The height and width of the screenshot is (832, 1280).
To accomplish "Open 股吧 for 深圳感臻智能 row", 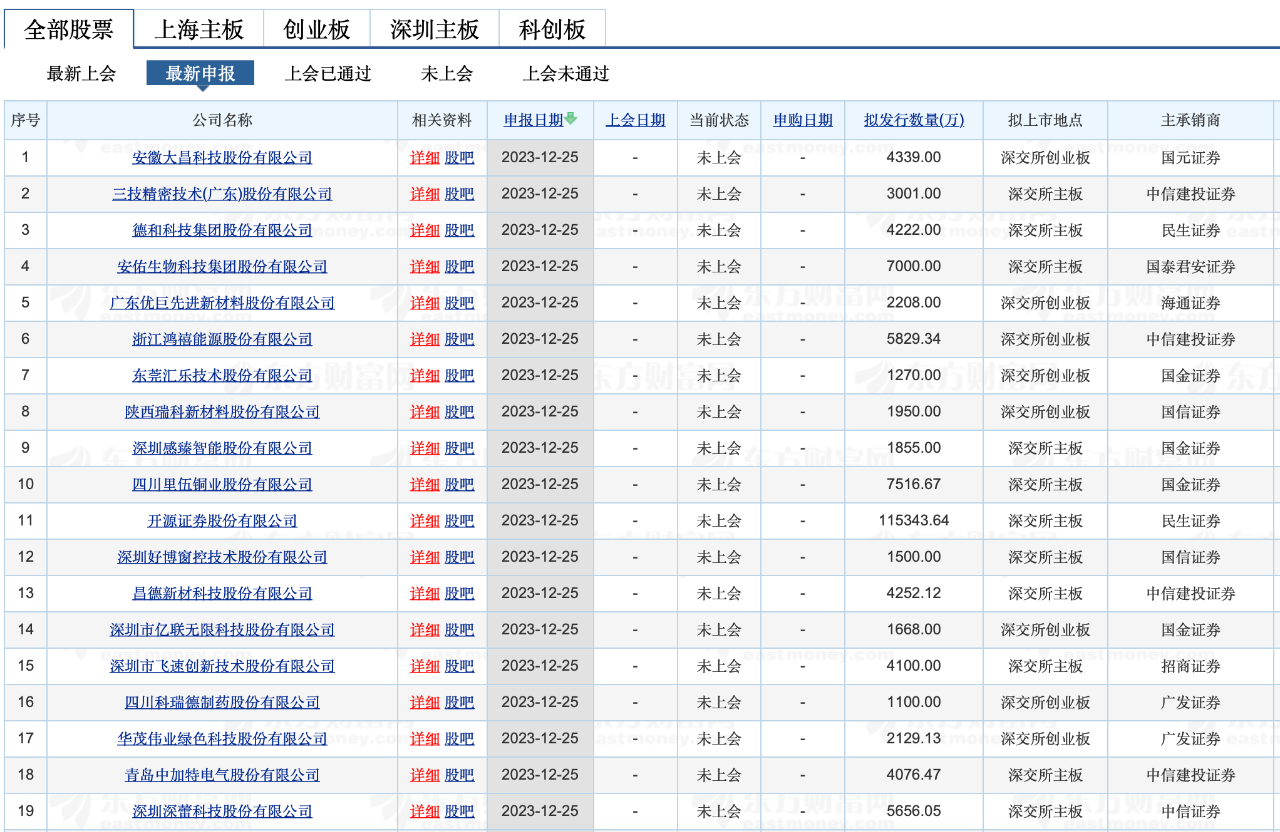I will 460,448.
